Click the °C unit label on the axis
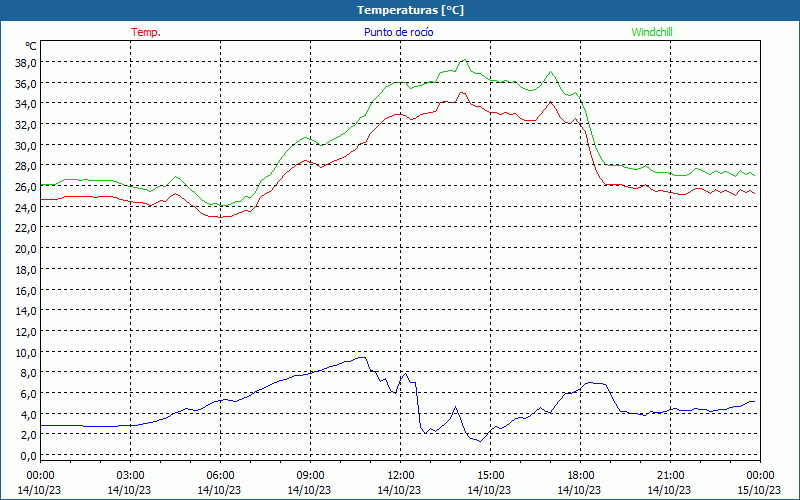 click(31, 46)
